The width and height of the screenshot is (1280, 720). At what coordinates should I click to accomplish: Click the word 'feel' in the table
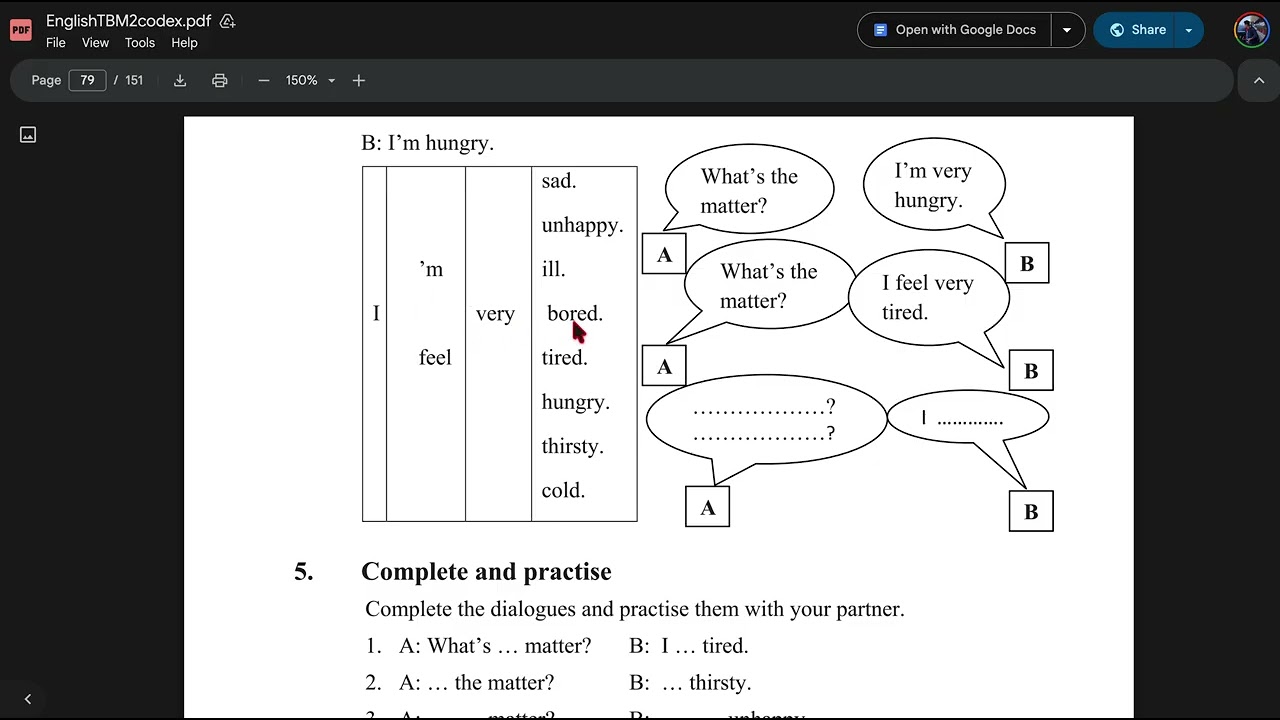tap(435, 357)
